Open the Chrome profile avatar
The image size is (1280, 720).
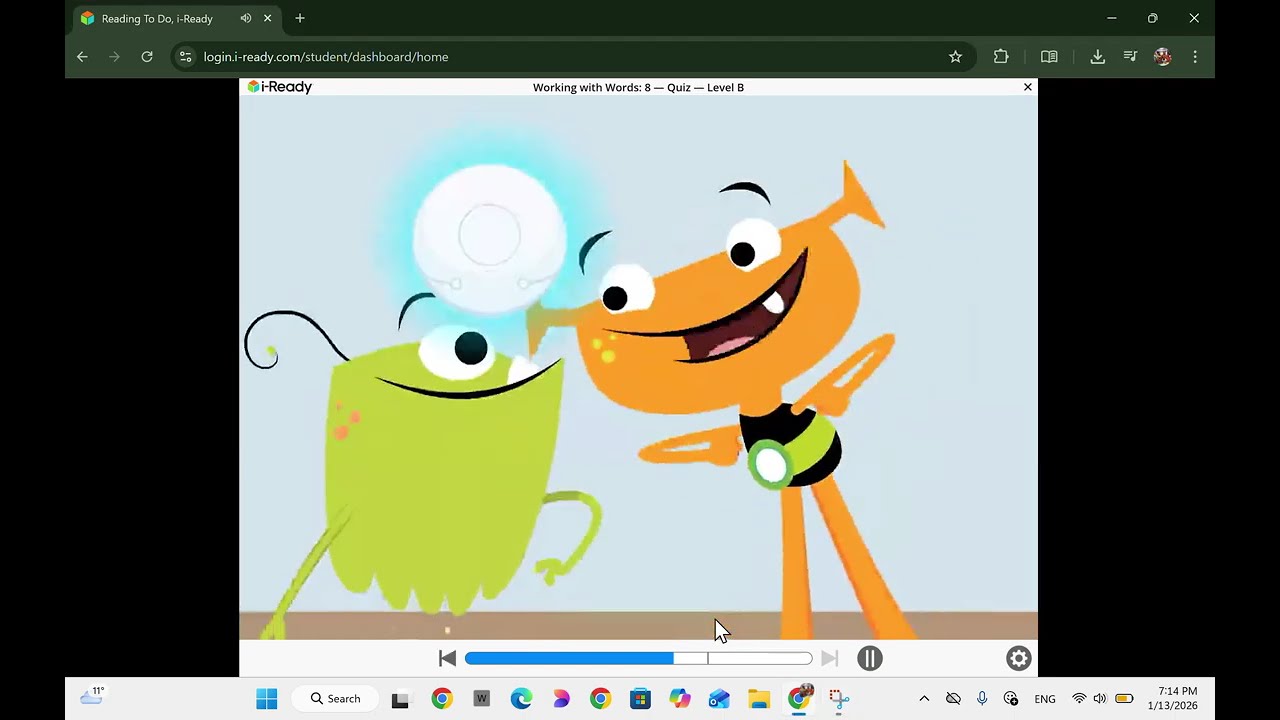(1162, 57)
